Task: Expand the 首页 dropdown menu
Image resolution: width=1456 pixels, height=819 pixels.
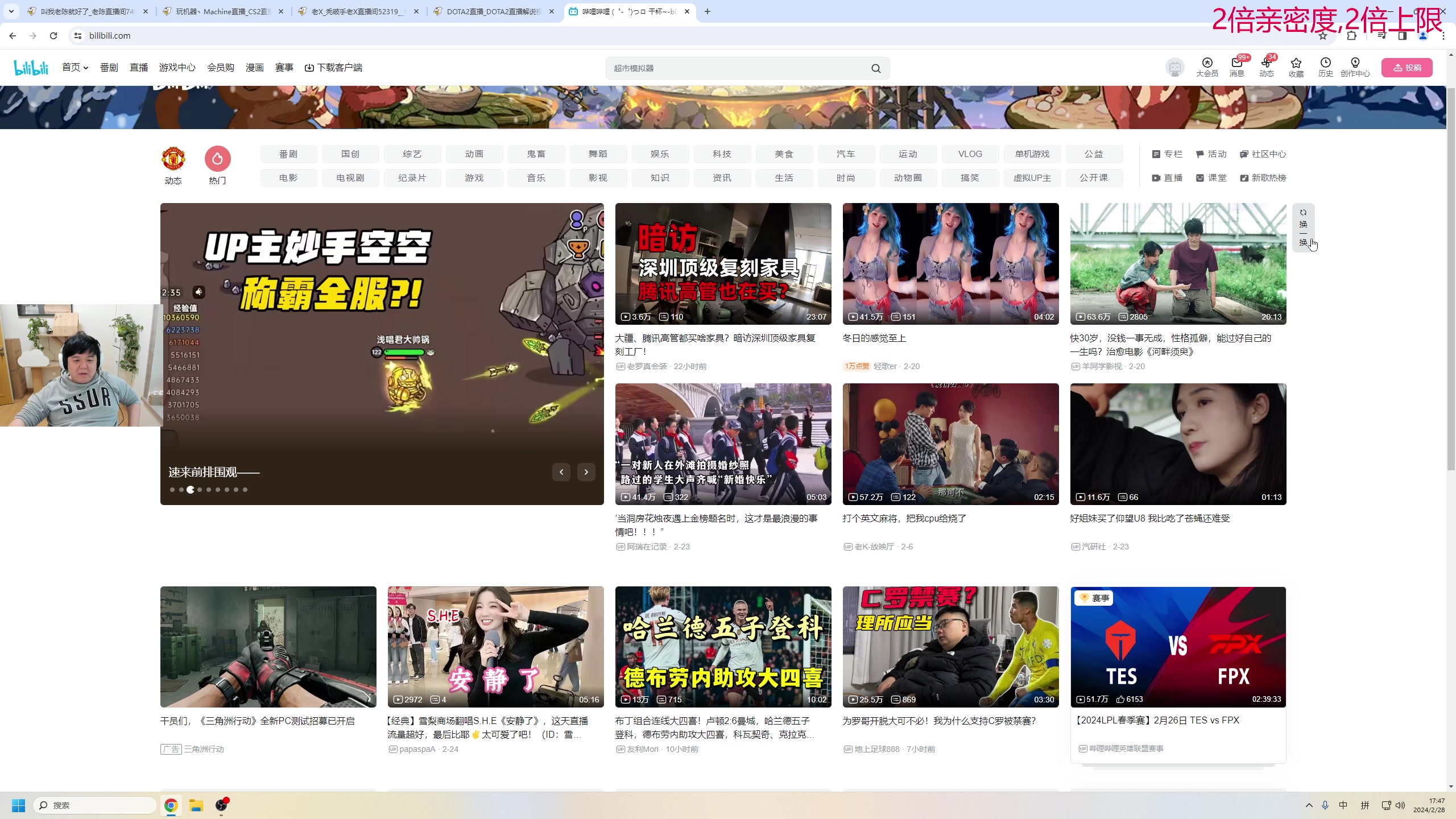Action: (x=75, y=68)
